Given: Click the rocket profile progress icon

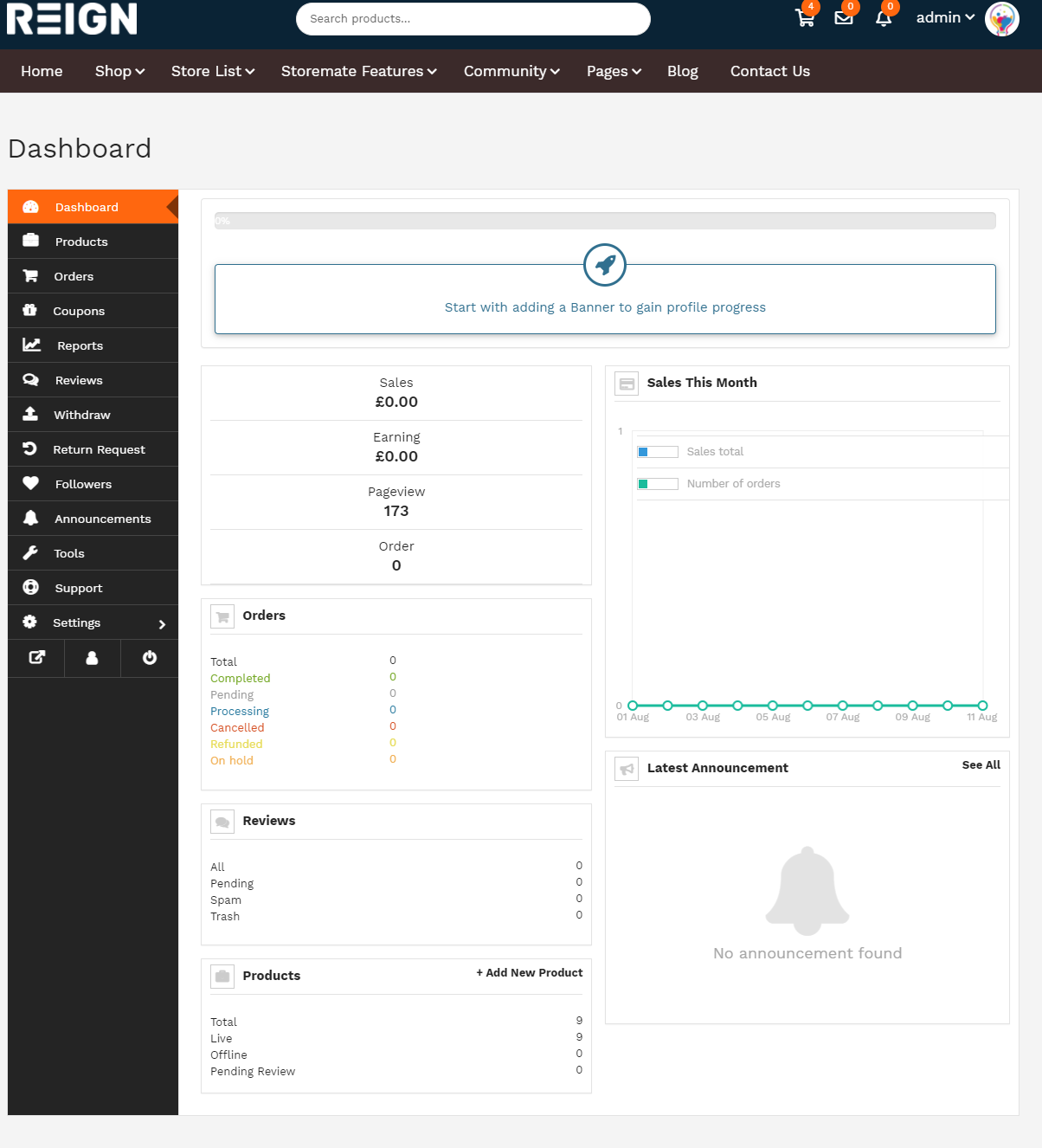Looking at the screenshot, I should [605, 265].
